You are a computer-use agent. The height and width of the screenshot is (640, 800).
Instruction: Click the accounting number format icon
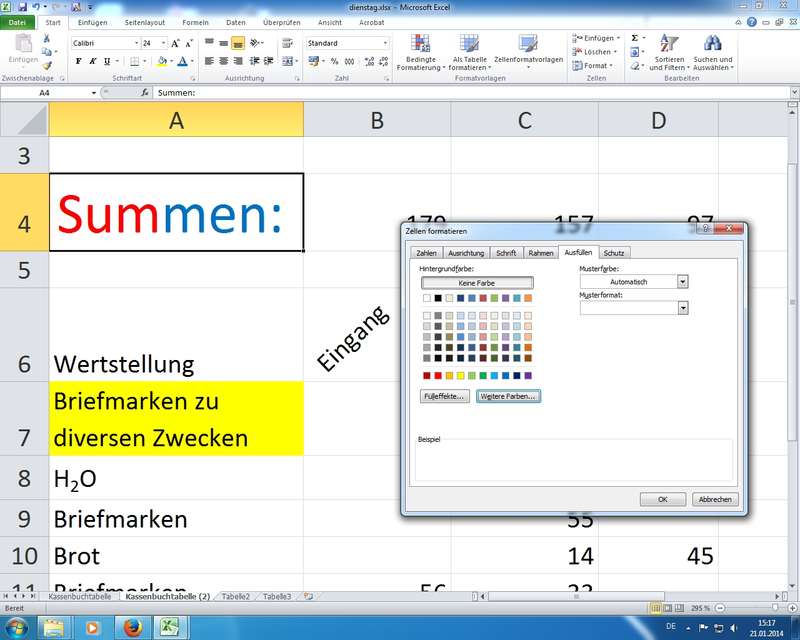(x=313, y=61)
